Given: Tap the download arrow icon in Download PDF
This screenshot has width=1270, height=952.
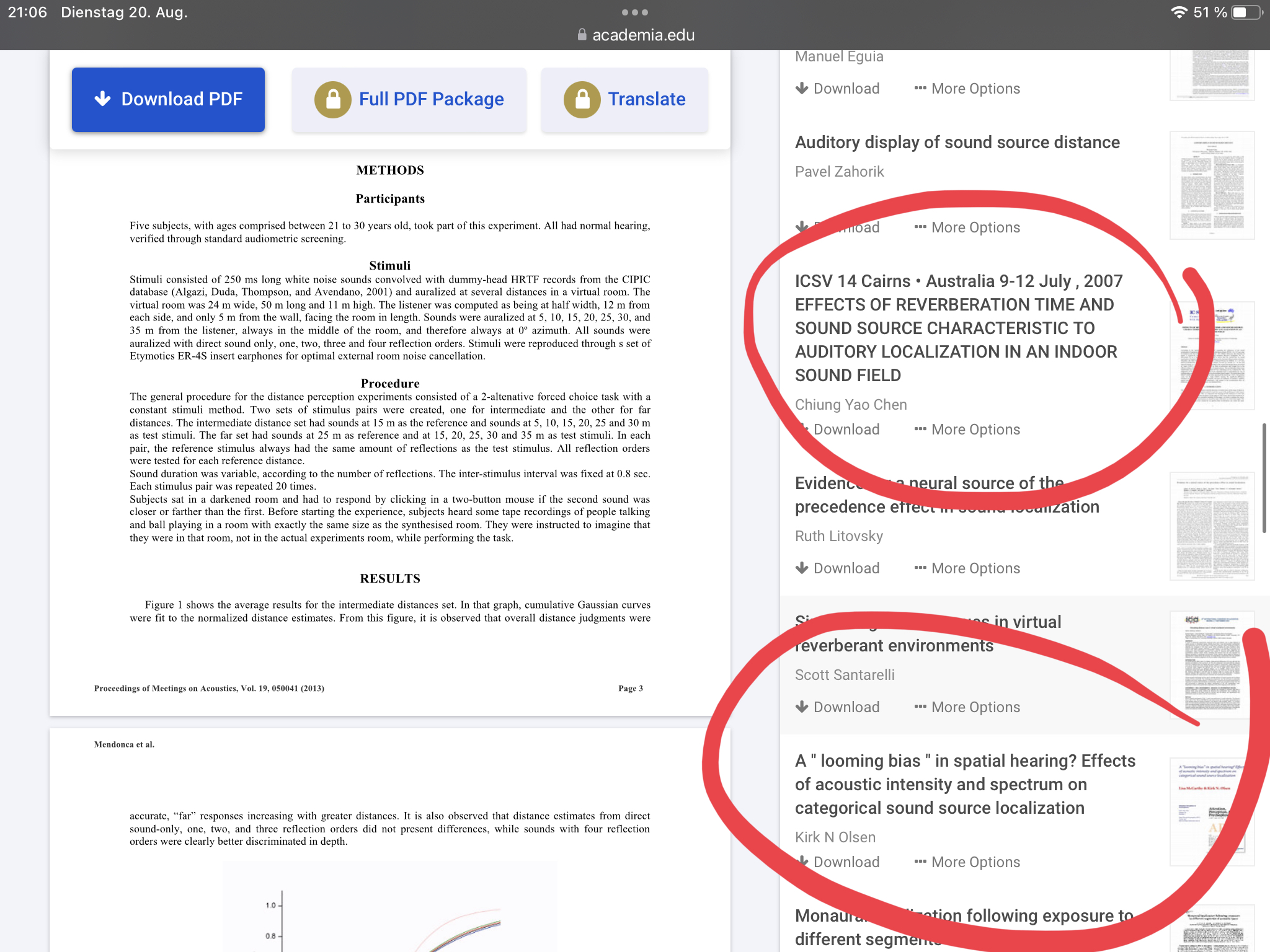Looking at the screenshot, I should [x=102, y=99].
